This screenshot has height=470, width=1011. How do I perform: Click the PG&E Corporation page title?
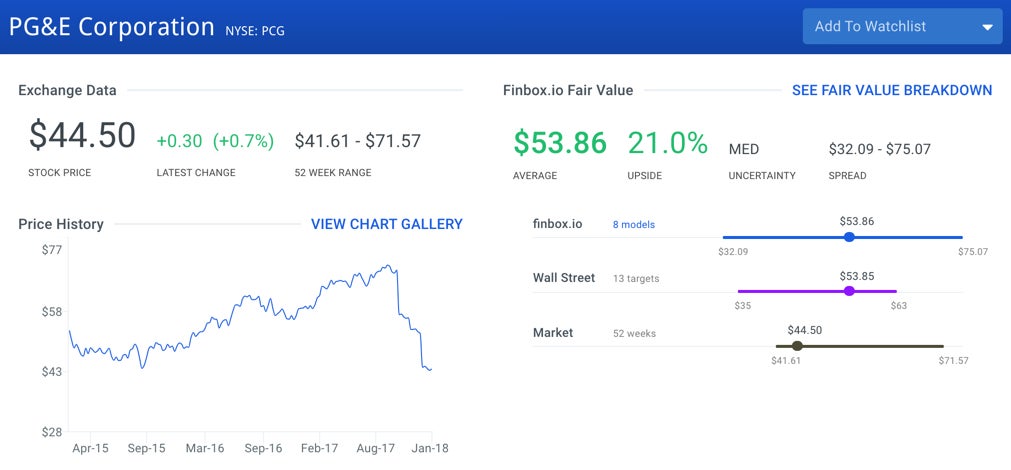pos(111,27)
